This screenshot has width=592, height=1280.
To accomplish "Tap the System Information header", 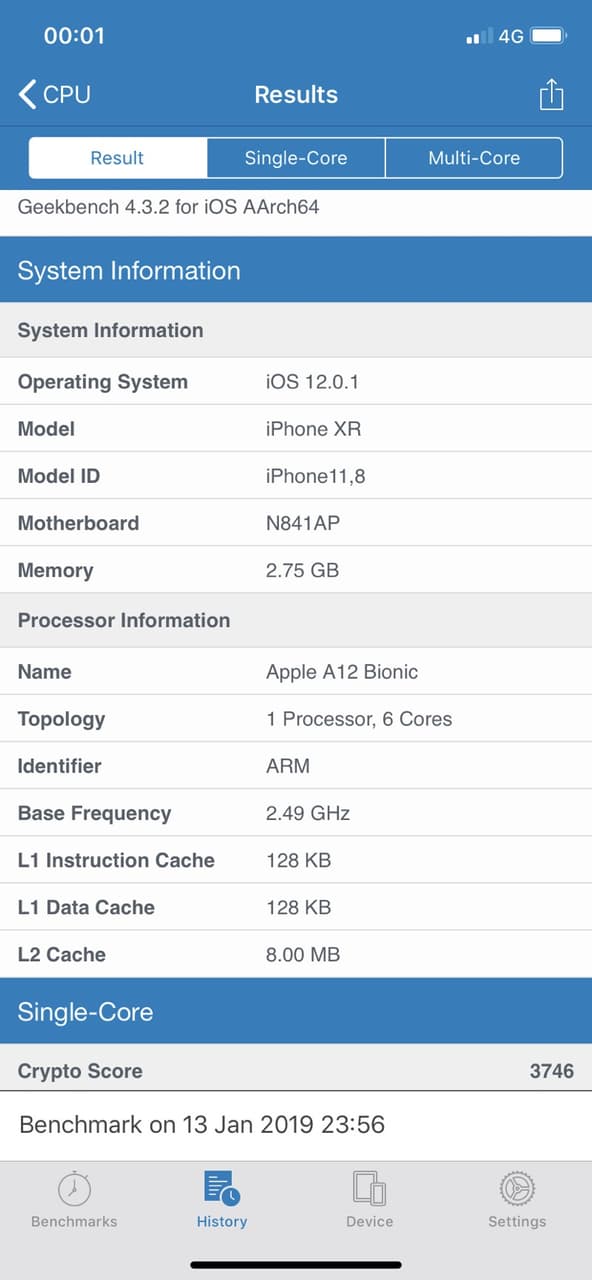I will click(296, 270).
